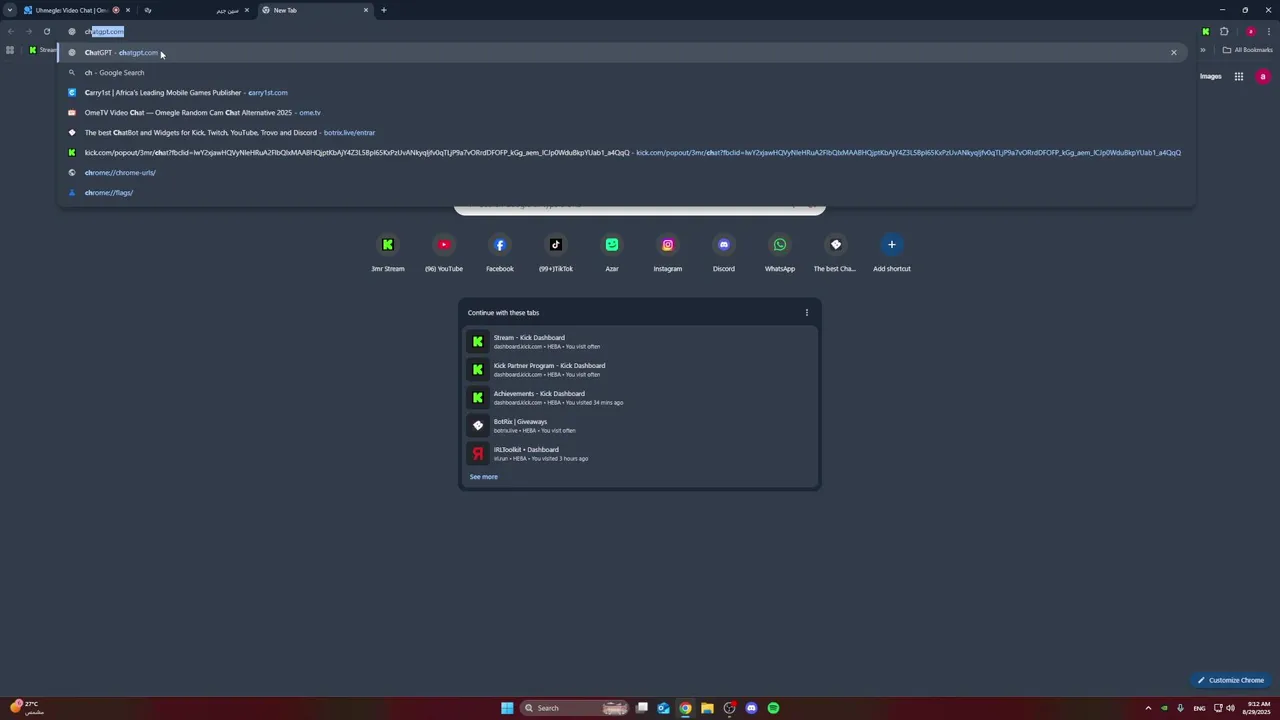Image resolution: width=1280 pixels, height=720 pixels.
Task: Open the WhatsApp shortcut
Action: coord(780,253)
